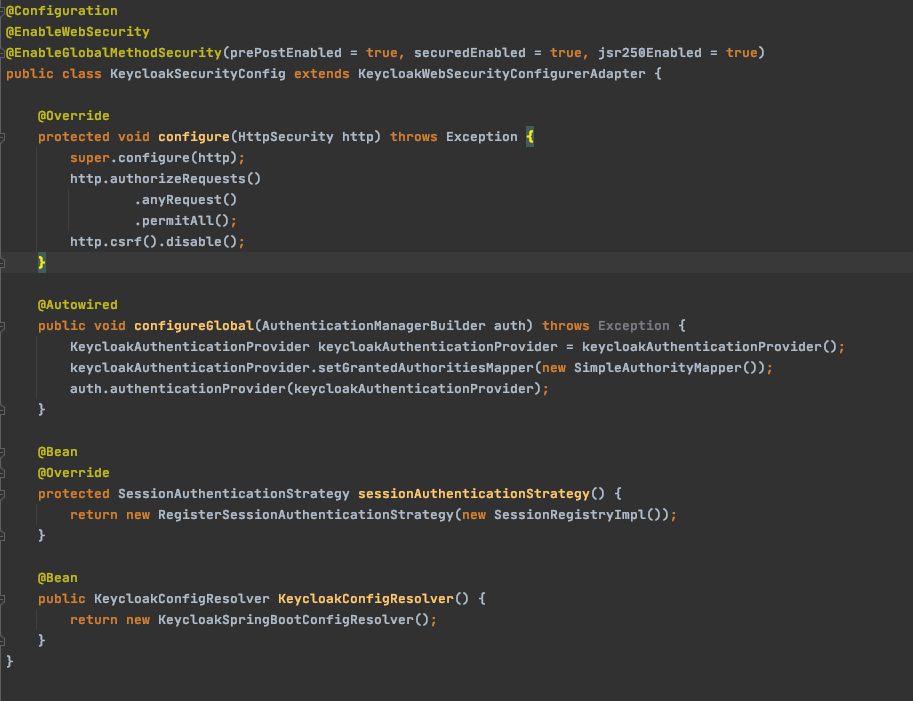Image resolution: width=913 pixels, height=701 pixels.
Task: Click the @Configuration annotation
Action: click(x=62, y=11)
